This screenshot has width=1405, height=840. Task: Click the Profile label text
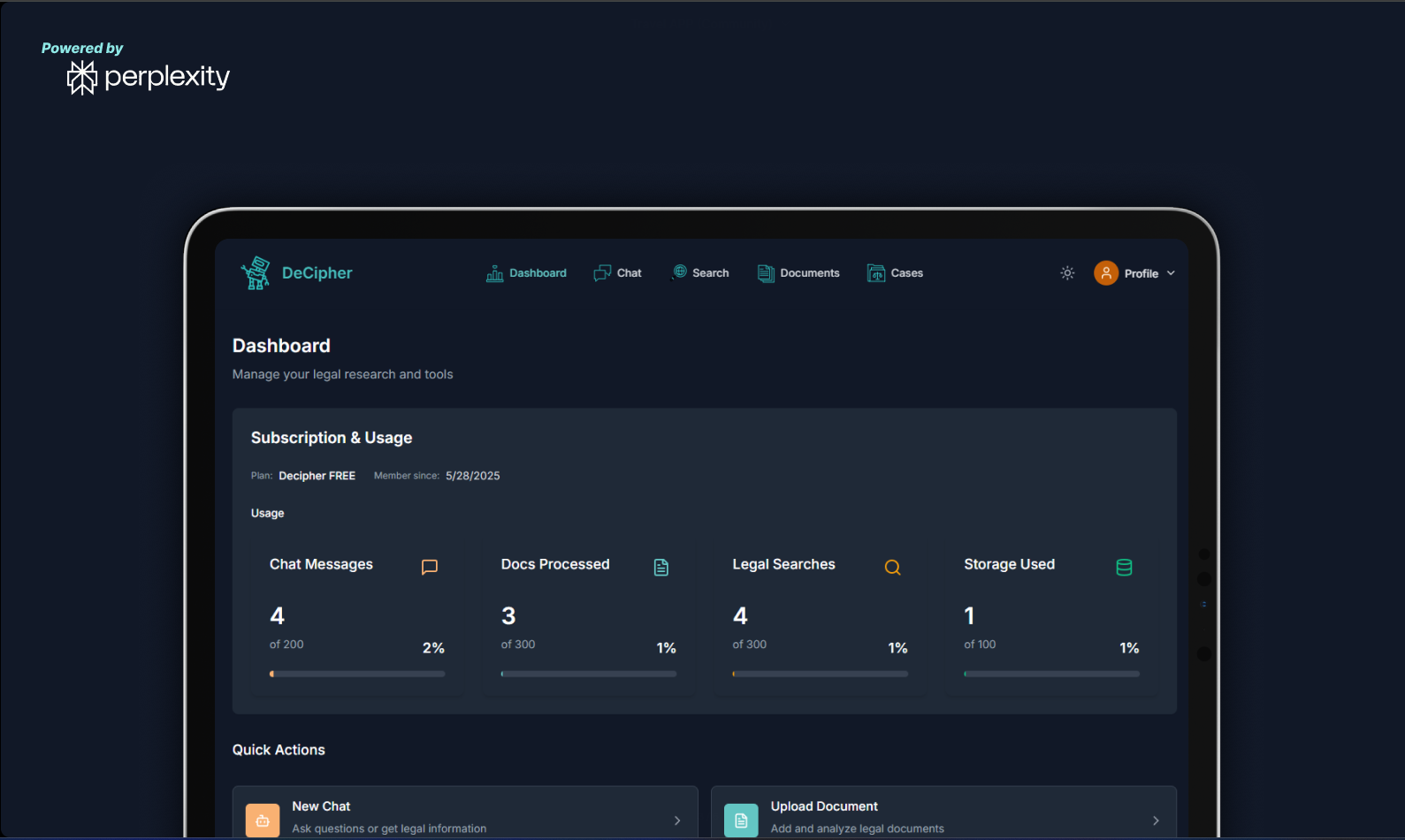[1142, 274]
